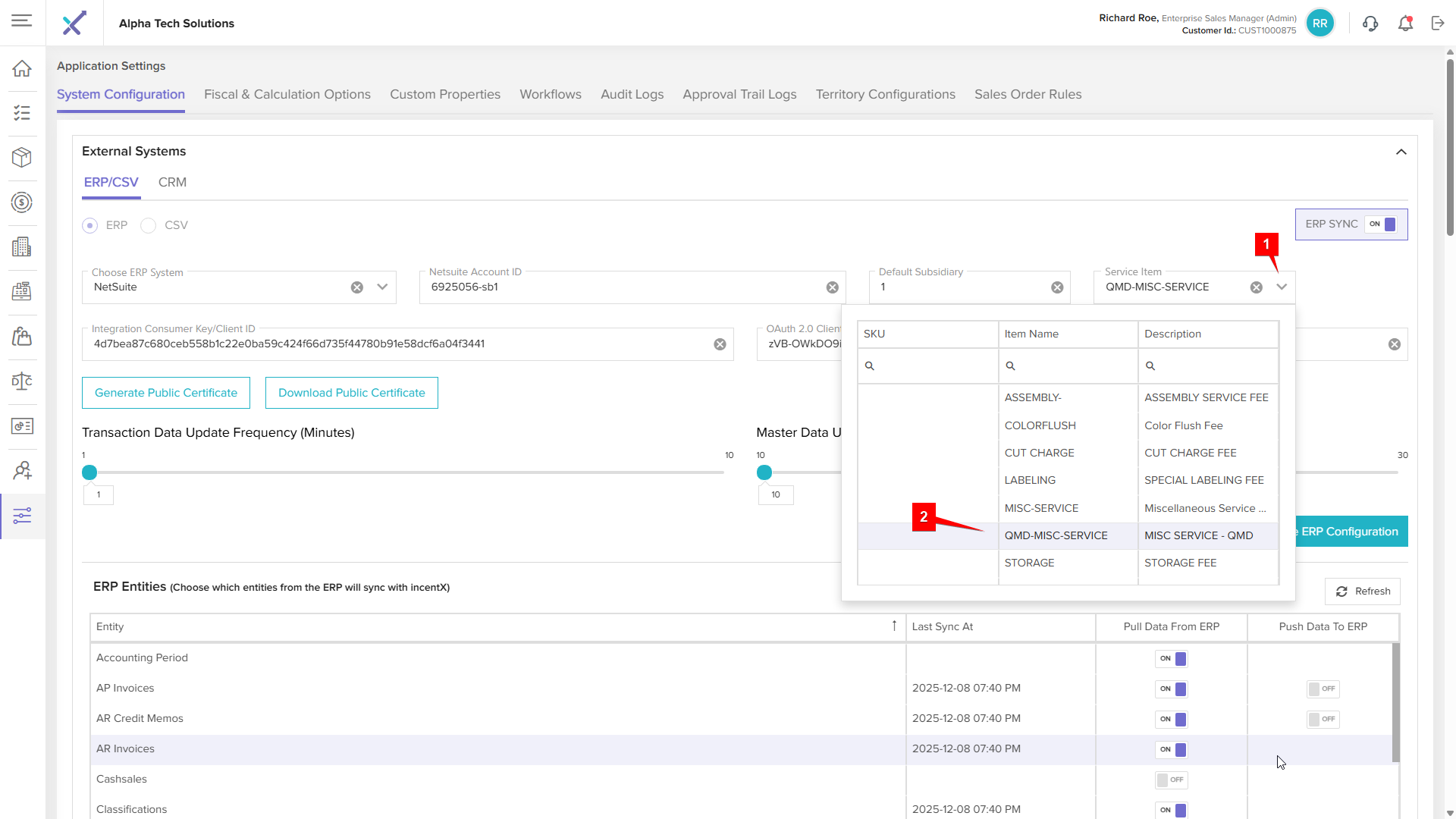This screenshot has width=1456, height=819.
Task: Turn on Cashsales pull data toggle
Action: click(x=1171, y=780)
